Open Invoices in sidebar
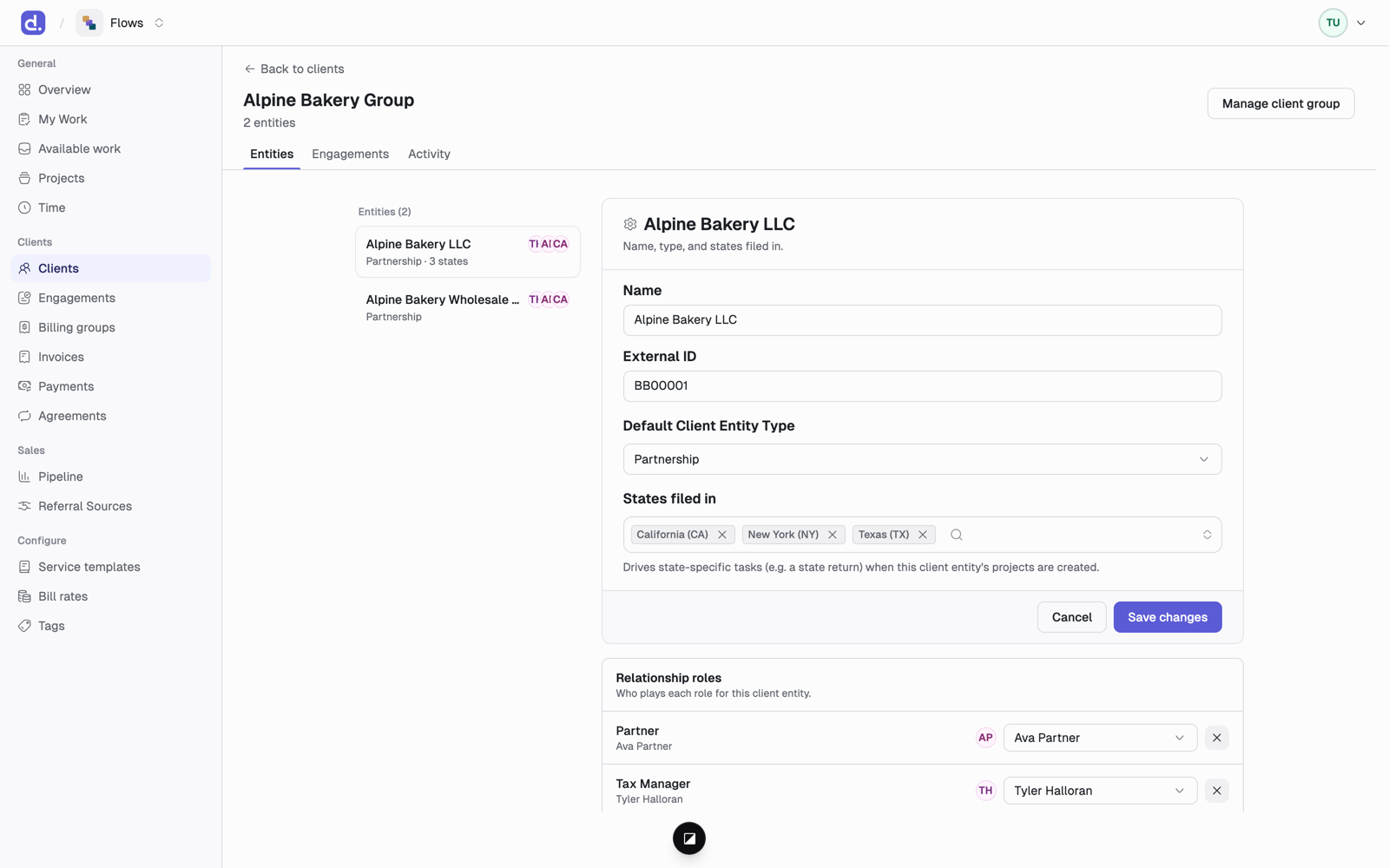1389x868 pixels. click(110, 357)
